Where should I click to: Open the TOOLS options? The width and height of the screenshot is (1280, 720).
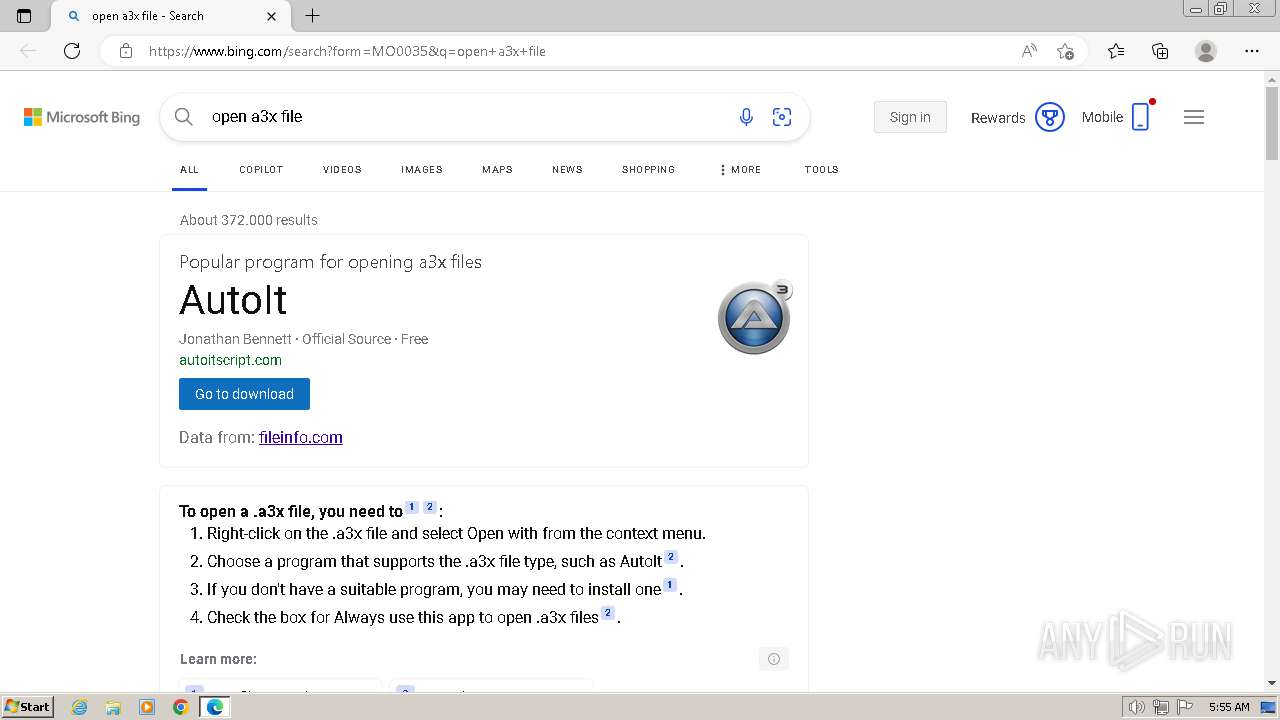tap(821, 170)
